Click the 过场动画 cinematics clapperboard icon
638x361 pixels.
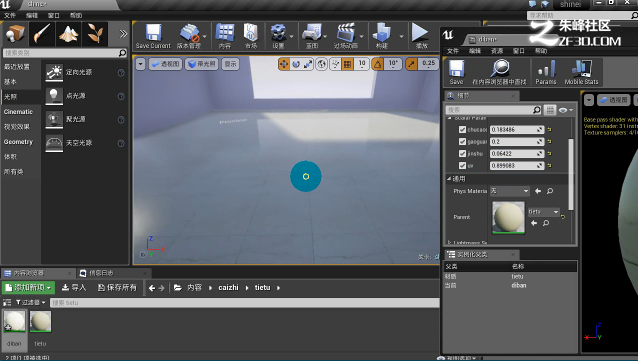(x=346, y=36)
